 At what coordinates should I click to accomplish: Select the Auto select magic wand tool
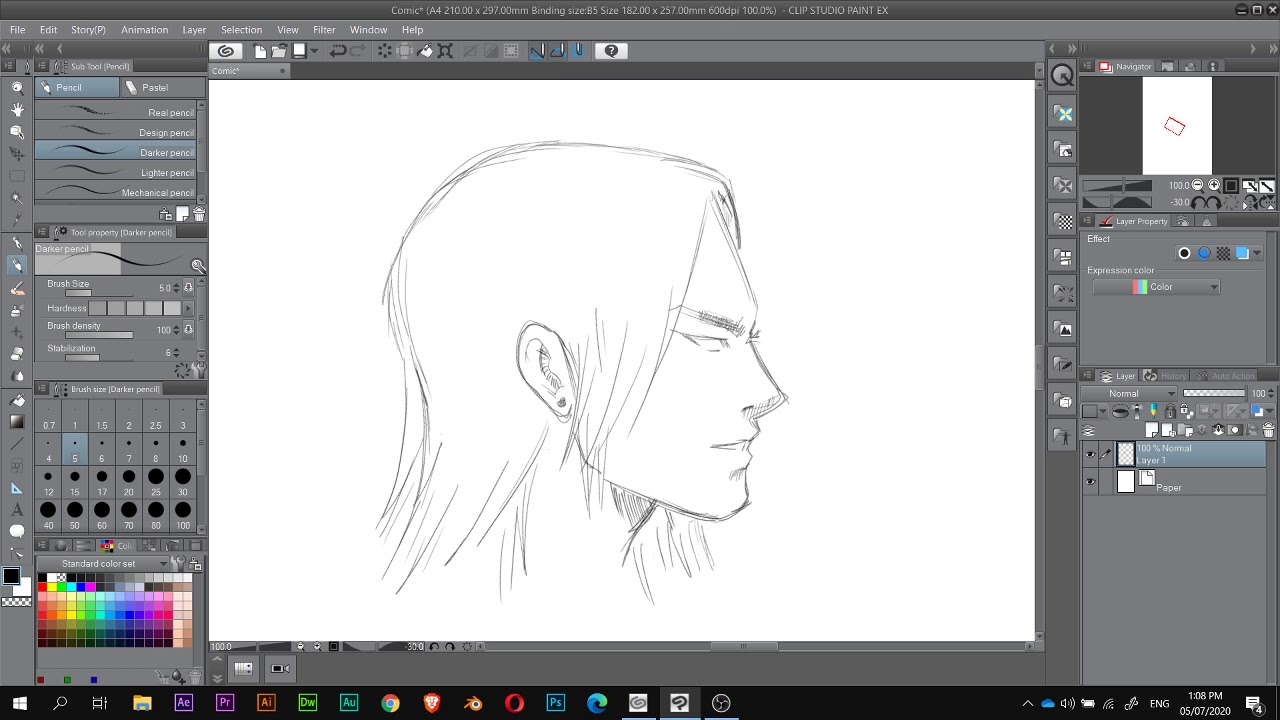pyautogui.click(x=17, y=198)
